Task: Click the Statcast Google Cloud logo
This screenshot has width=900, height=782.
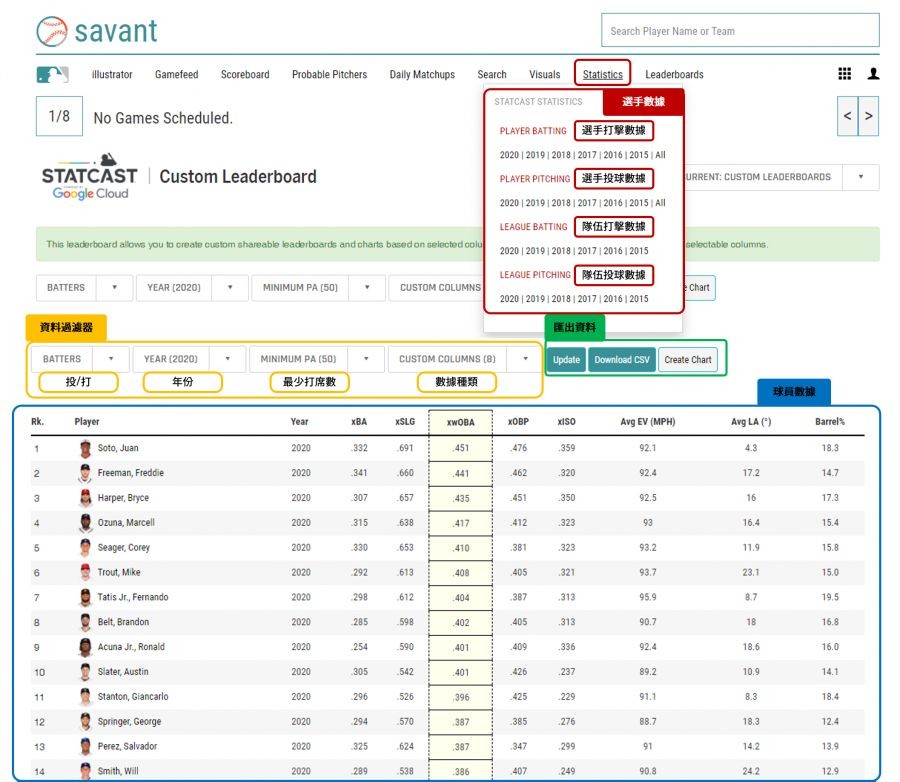Action: tap(89, 177)
